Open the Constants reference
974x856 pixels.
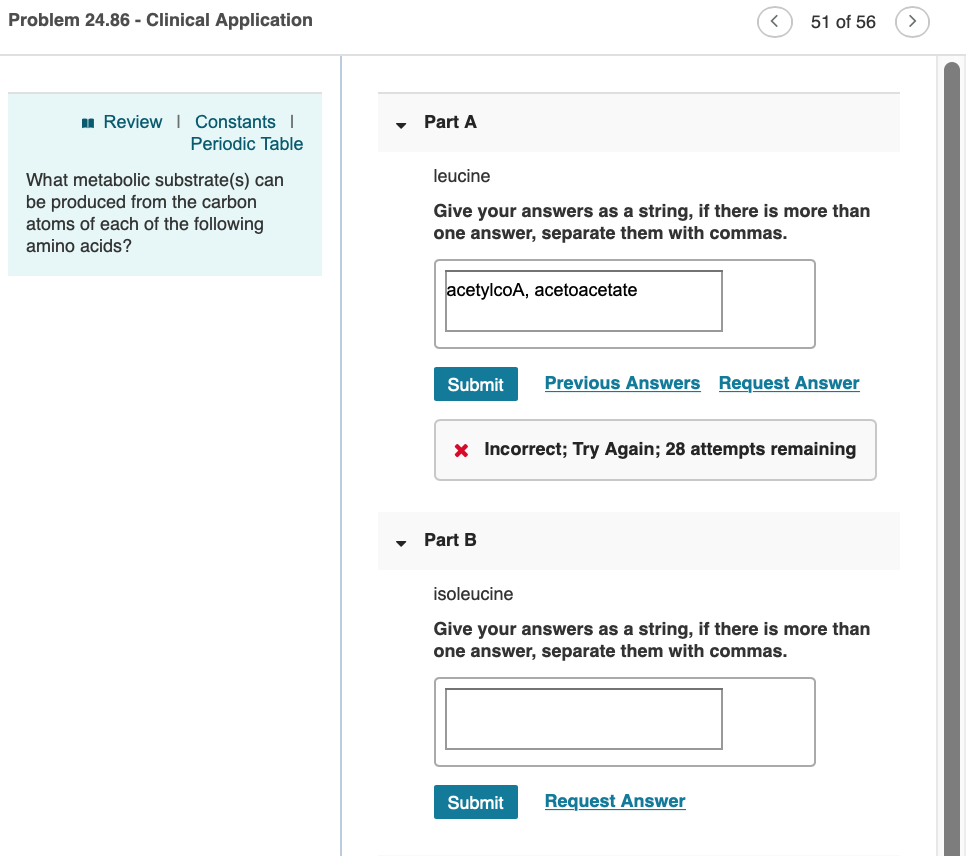235,121
